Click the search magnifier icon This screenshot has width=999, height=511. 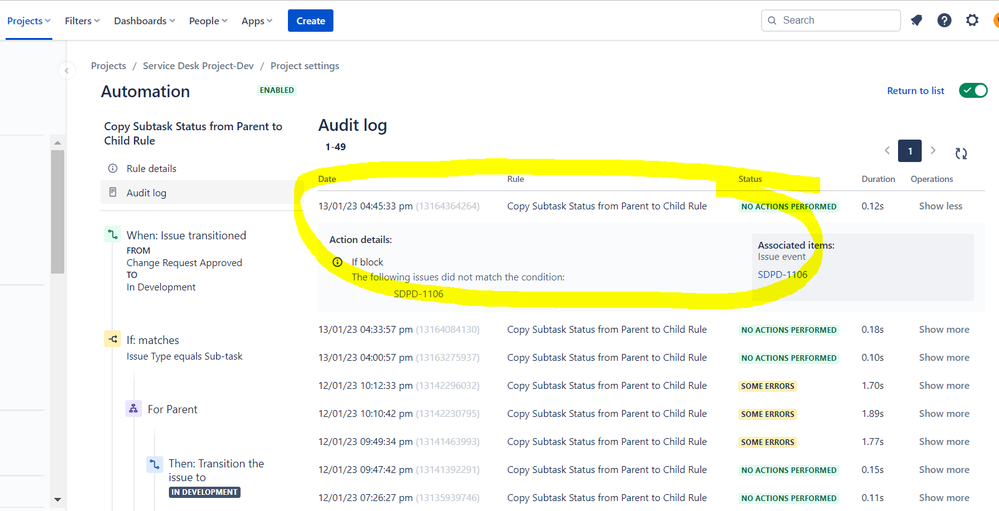click(772, 20)
